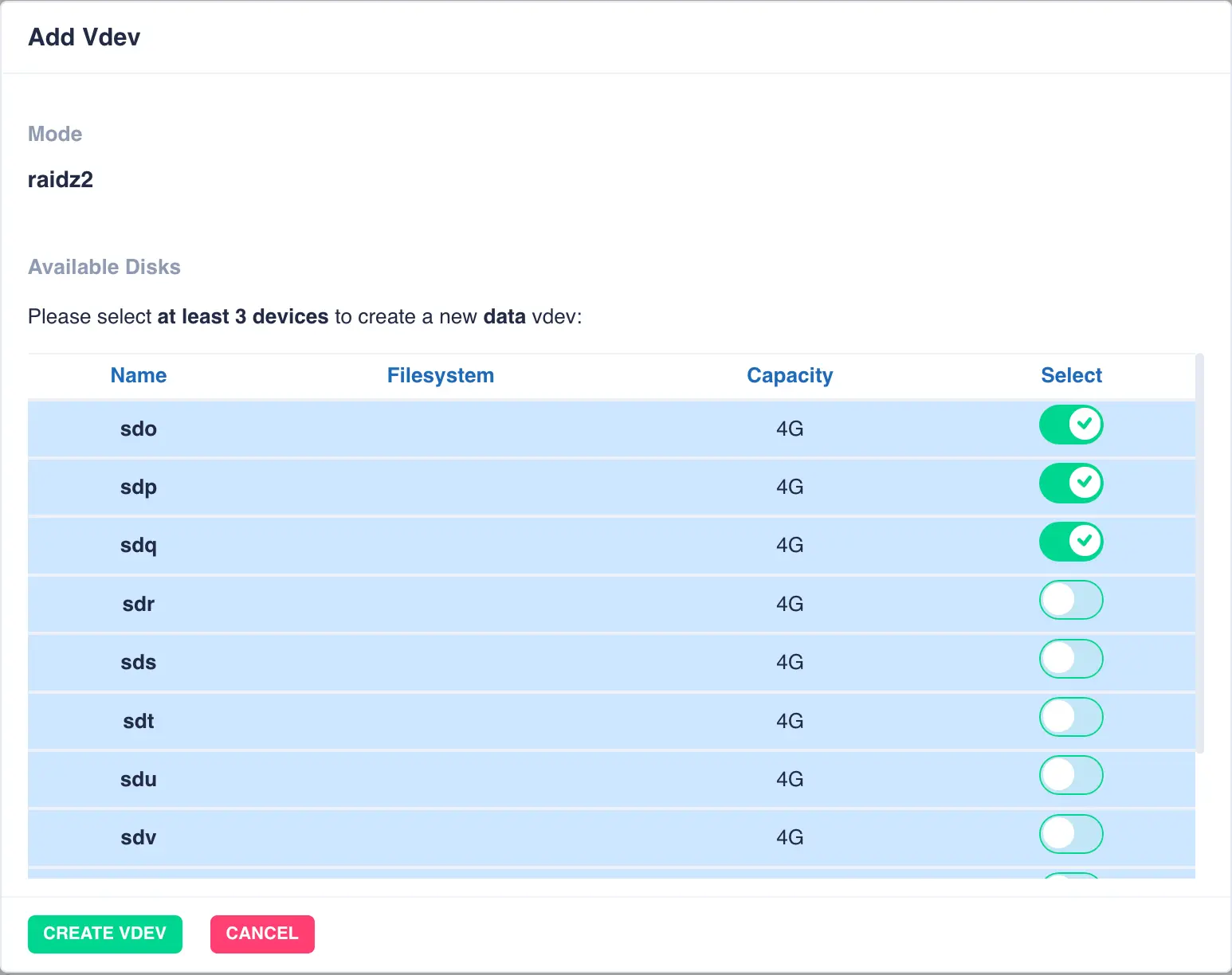1232x975 pixels.
Task: Sort by the Name column header
Action: tap(139, 375)
